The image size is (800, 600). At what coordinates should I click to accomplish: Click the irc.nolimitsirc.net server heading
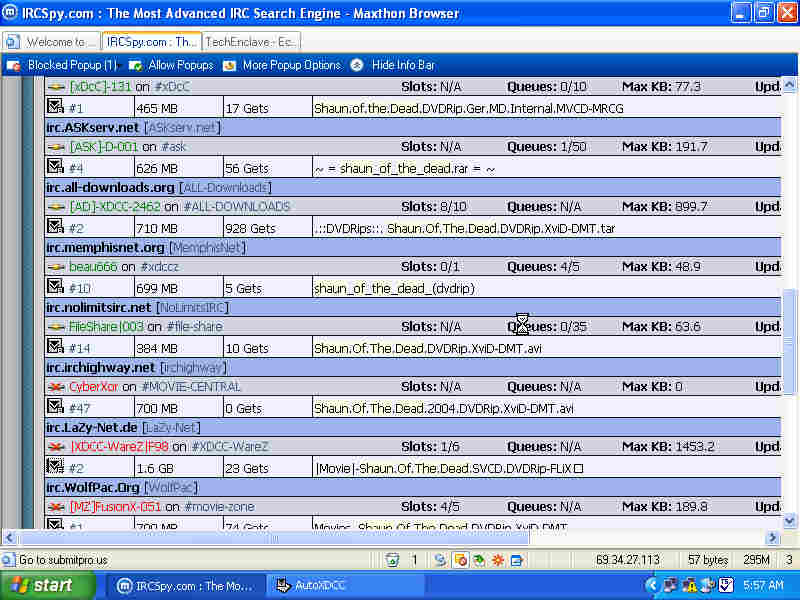(x=98, y=308)
